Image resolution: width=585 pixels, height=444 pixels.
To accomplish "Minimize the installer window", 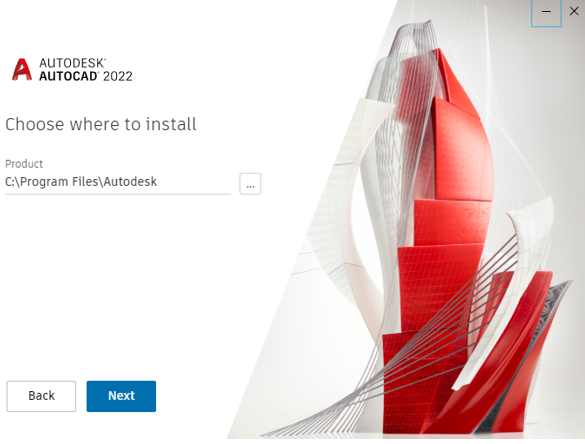I will (546, 12).
